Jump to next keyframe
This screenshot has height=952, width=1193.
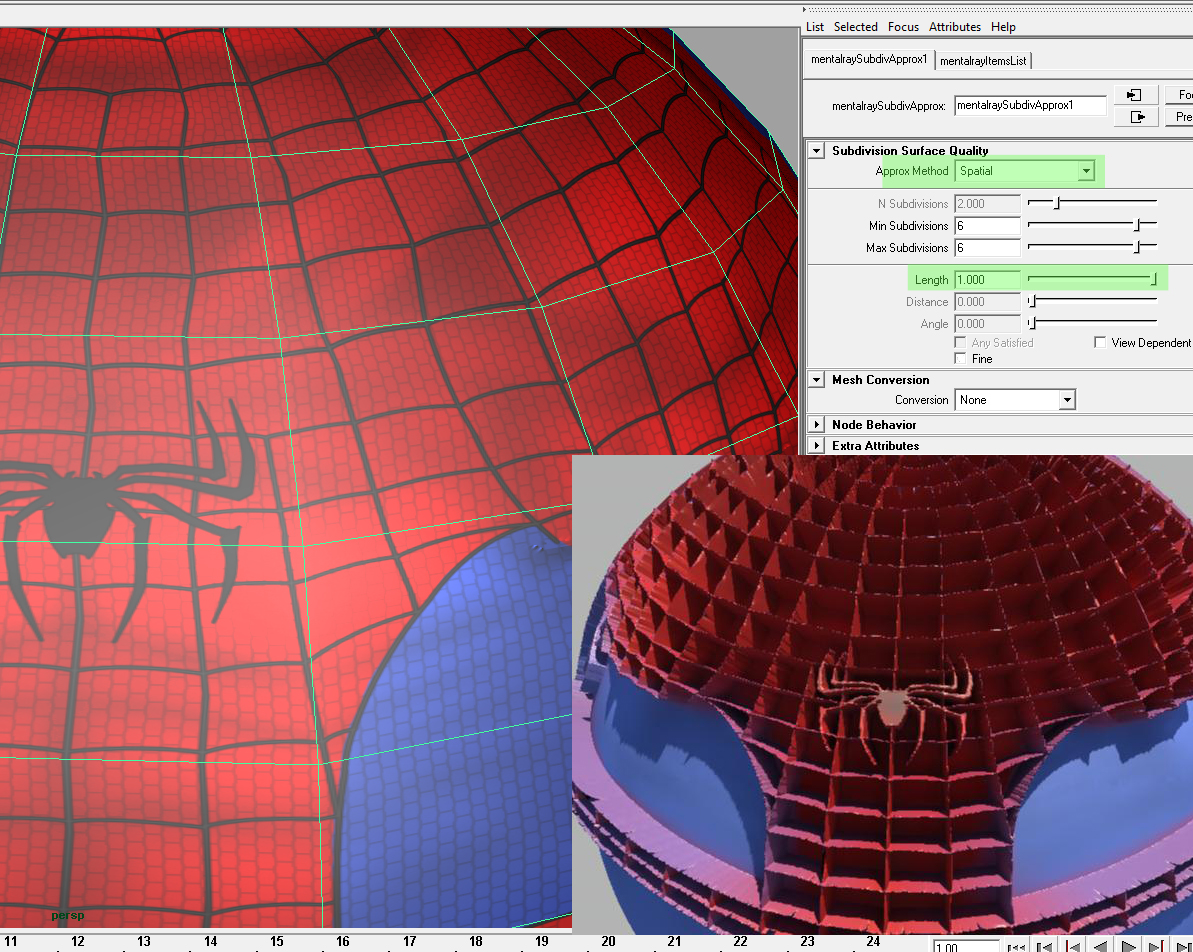[x=1156, y=947]
